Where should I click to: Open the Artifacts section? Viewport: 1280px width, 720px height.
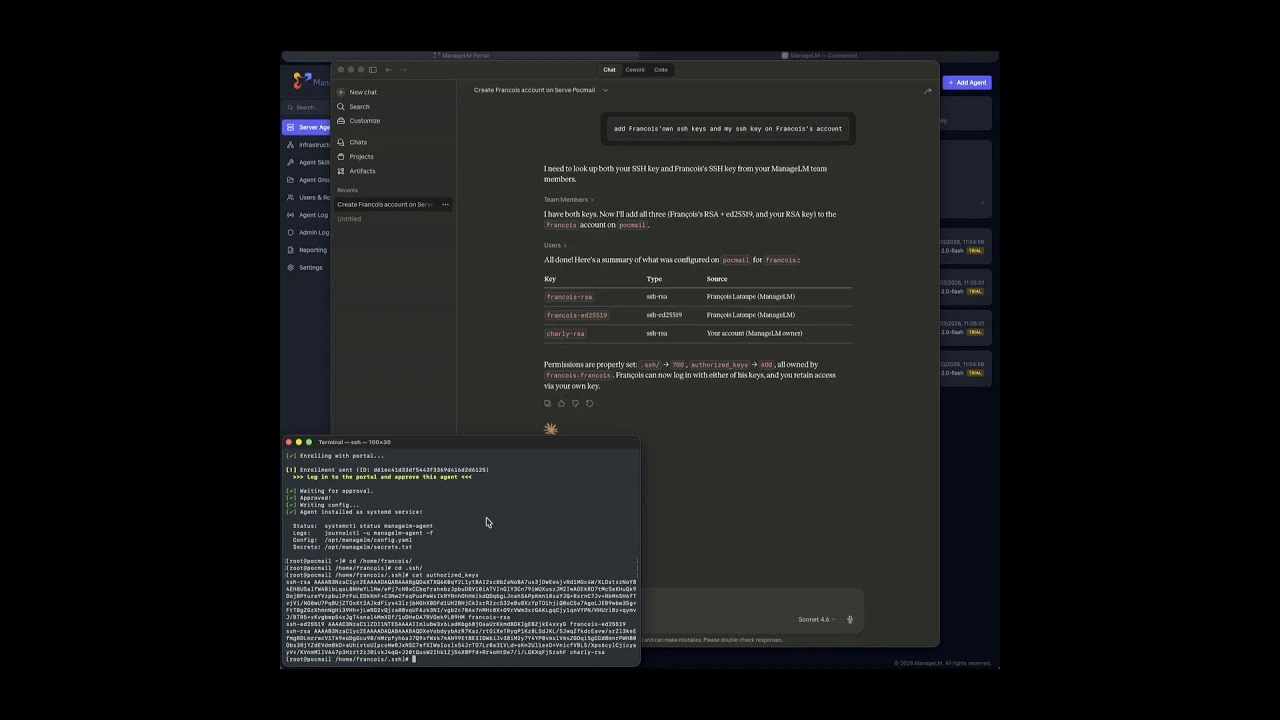coord(357,171)
